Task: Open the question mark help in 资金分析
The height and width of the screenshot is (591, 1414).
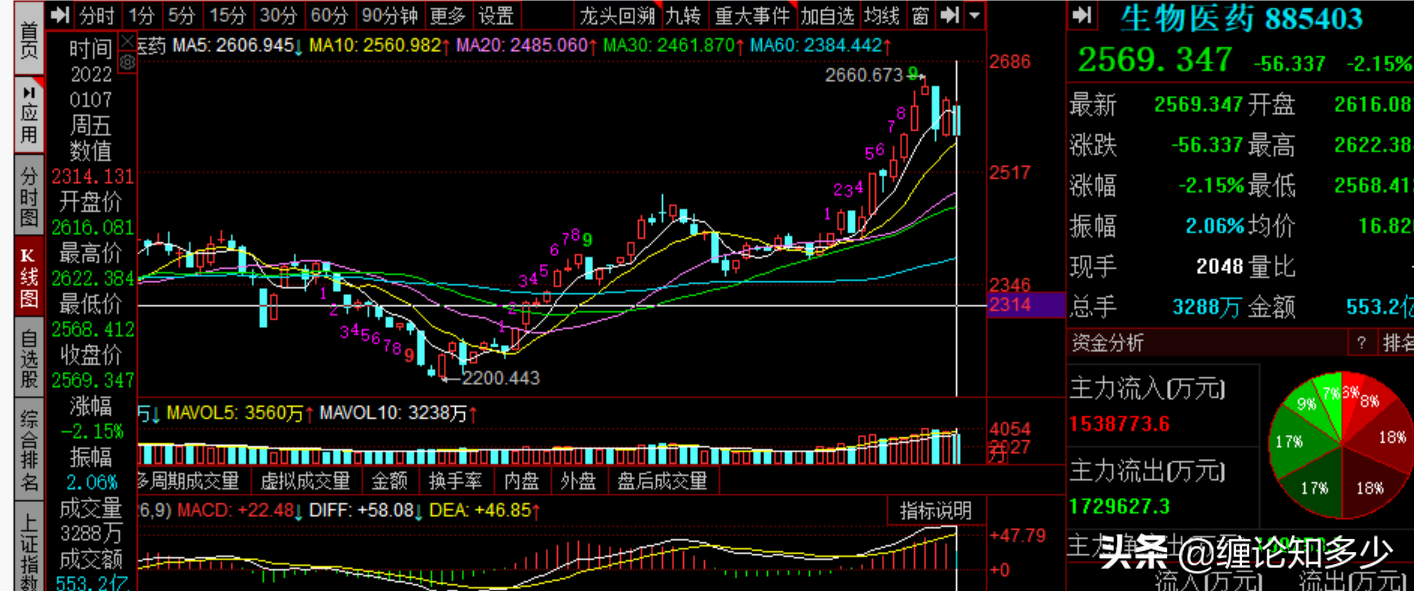Action: click(x=1361, y=343)
